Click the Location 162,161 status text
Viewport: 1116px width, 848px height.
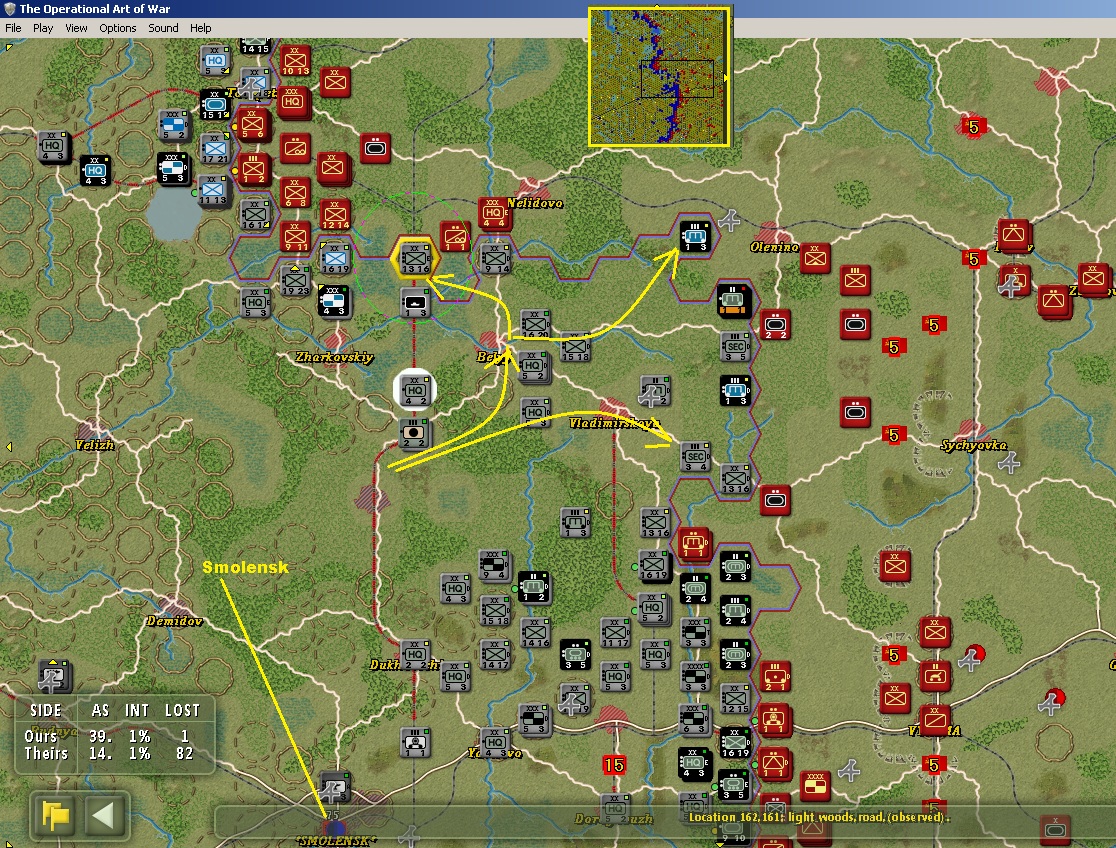pyautogui.click(x=818, y=817)
